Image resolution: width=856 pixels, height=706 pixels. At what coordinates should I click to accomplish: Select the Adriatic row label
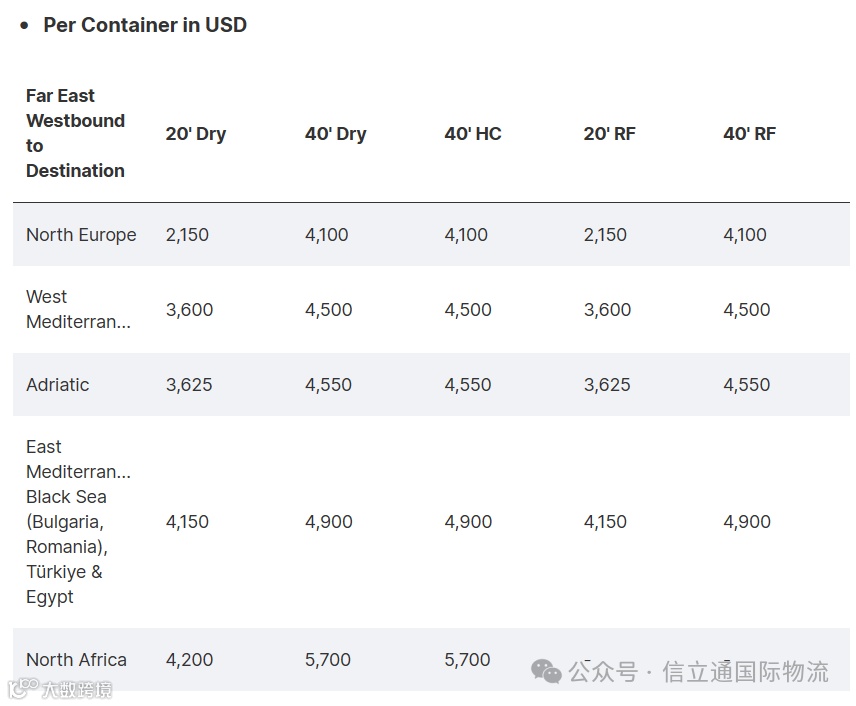(58, 385)
